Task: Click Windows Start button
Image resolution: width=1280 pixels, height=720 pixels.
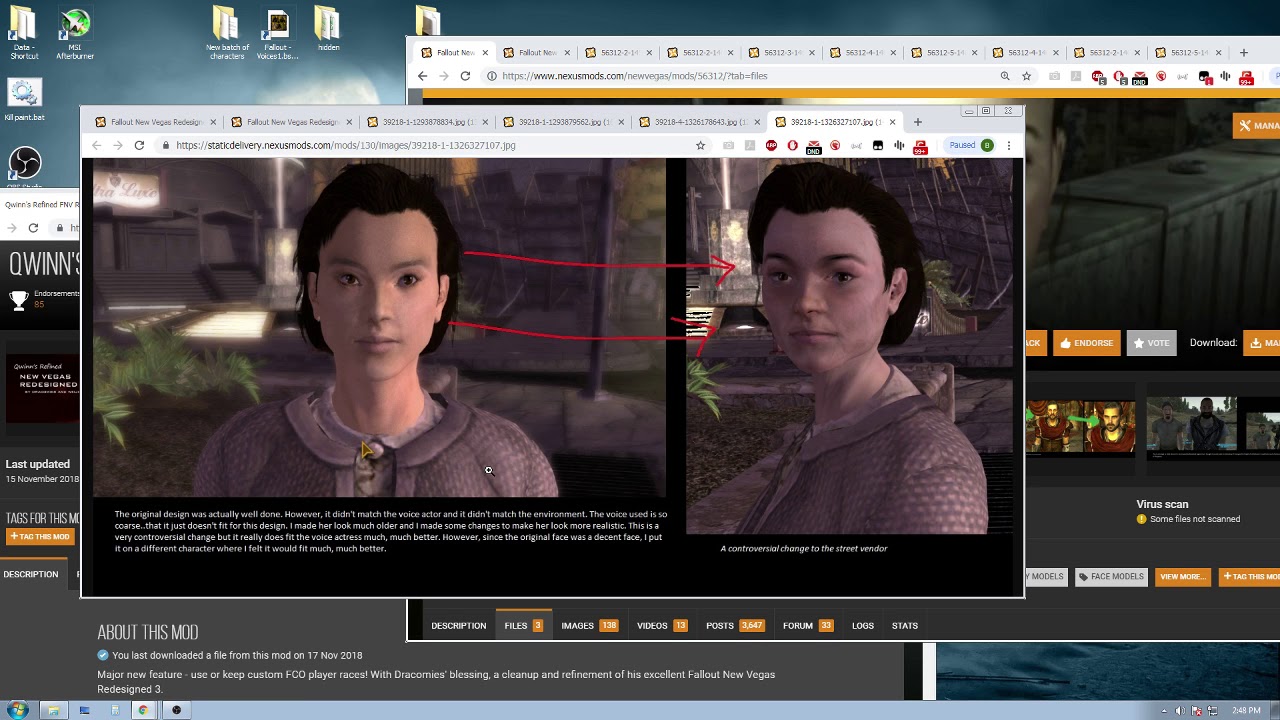Action: pos(18,710)
